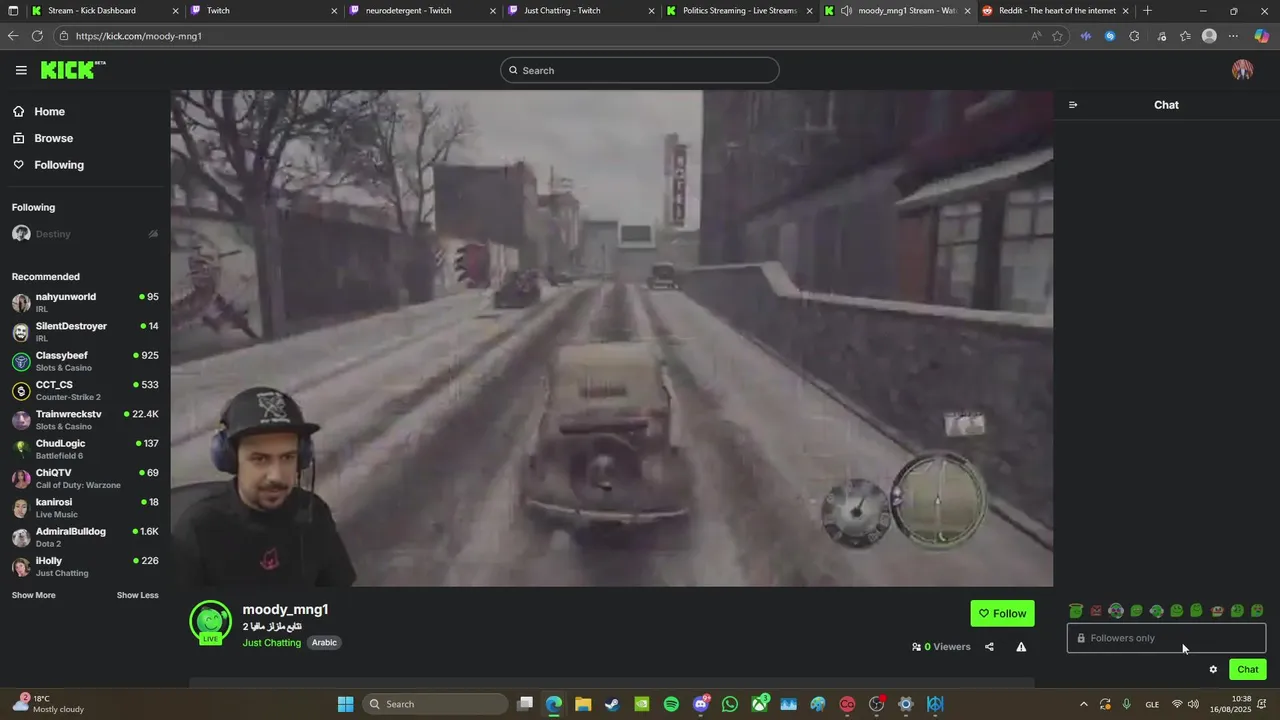1280x720 pixels.
Task: Open nahyunworld recommended channel
Action: [x=85, y=303]
